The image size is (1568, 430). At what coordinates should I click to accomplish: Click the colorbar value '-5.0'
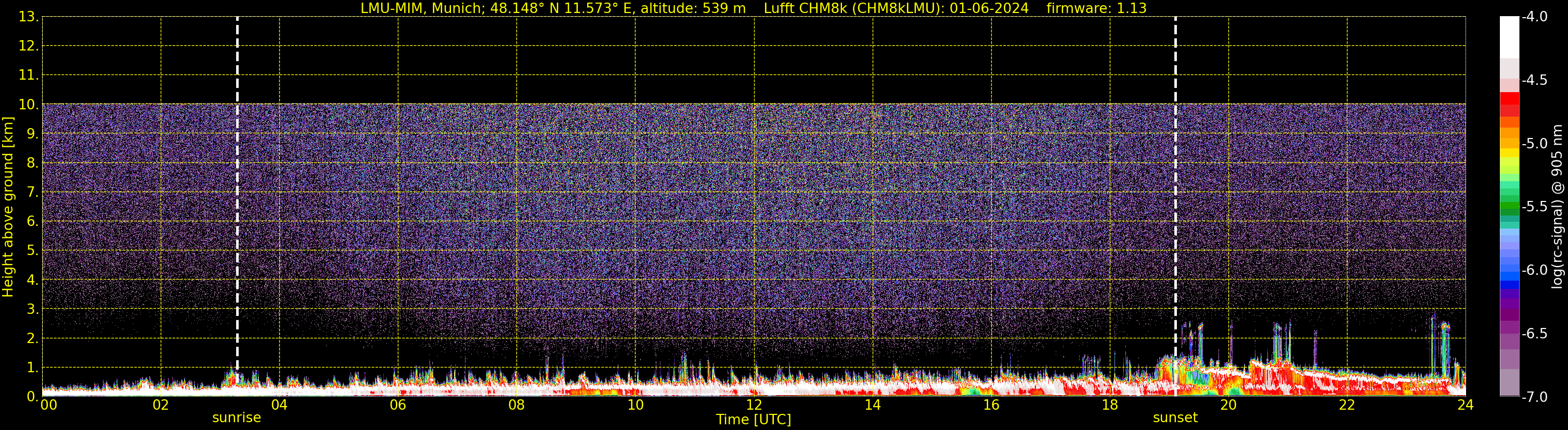[x=1535, y=144]
